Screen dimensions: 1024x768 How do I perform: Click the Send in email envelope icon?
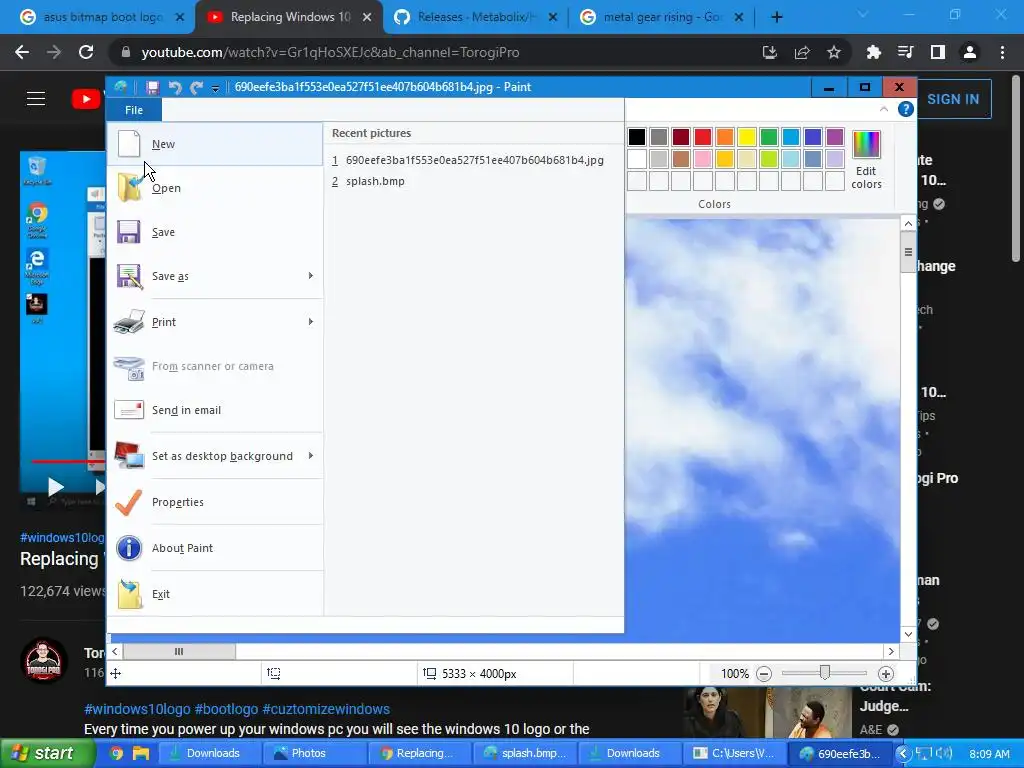[129, 409]
